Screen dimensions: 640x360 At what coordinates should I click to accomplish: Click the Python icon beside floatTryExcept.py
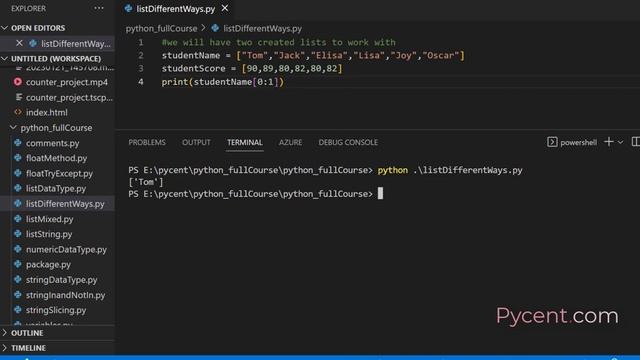[x=18, y=173]
